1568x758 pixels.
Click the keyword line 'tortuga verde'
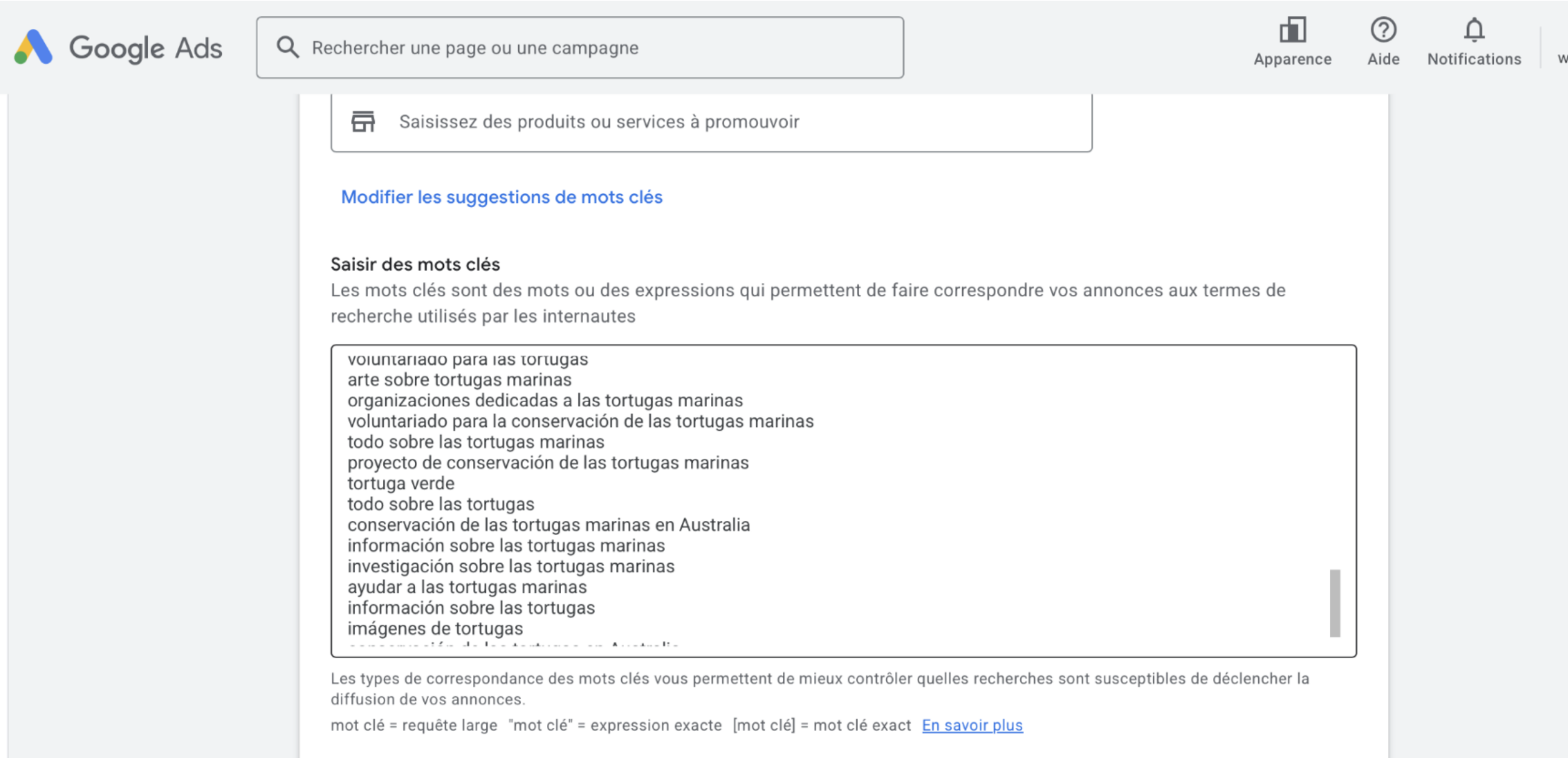(x=401, y=483)
